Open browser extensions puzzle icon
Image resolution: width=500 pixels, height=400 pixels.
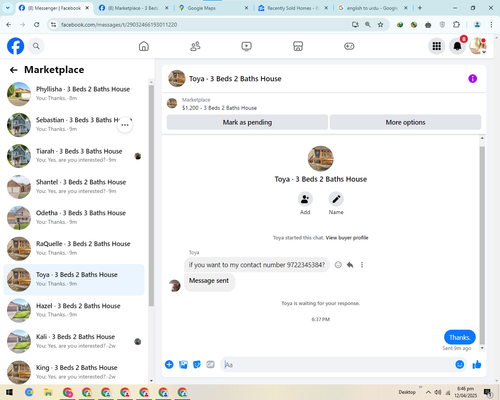456,25
